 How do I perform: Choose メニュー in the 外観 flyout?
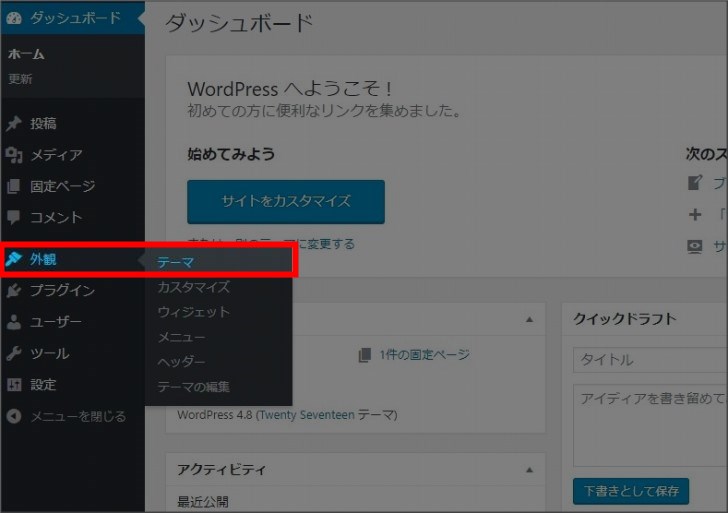(x=181, y=337)
